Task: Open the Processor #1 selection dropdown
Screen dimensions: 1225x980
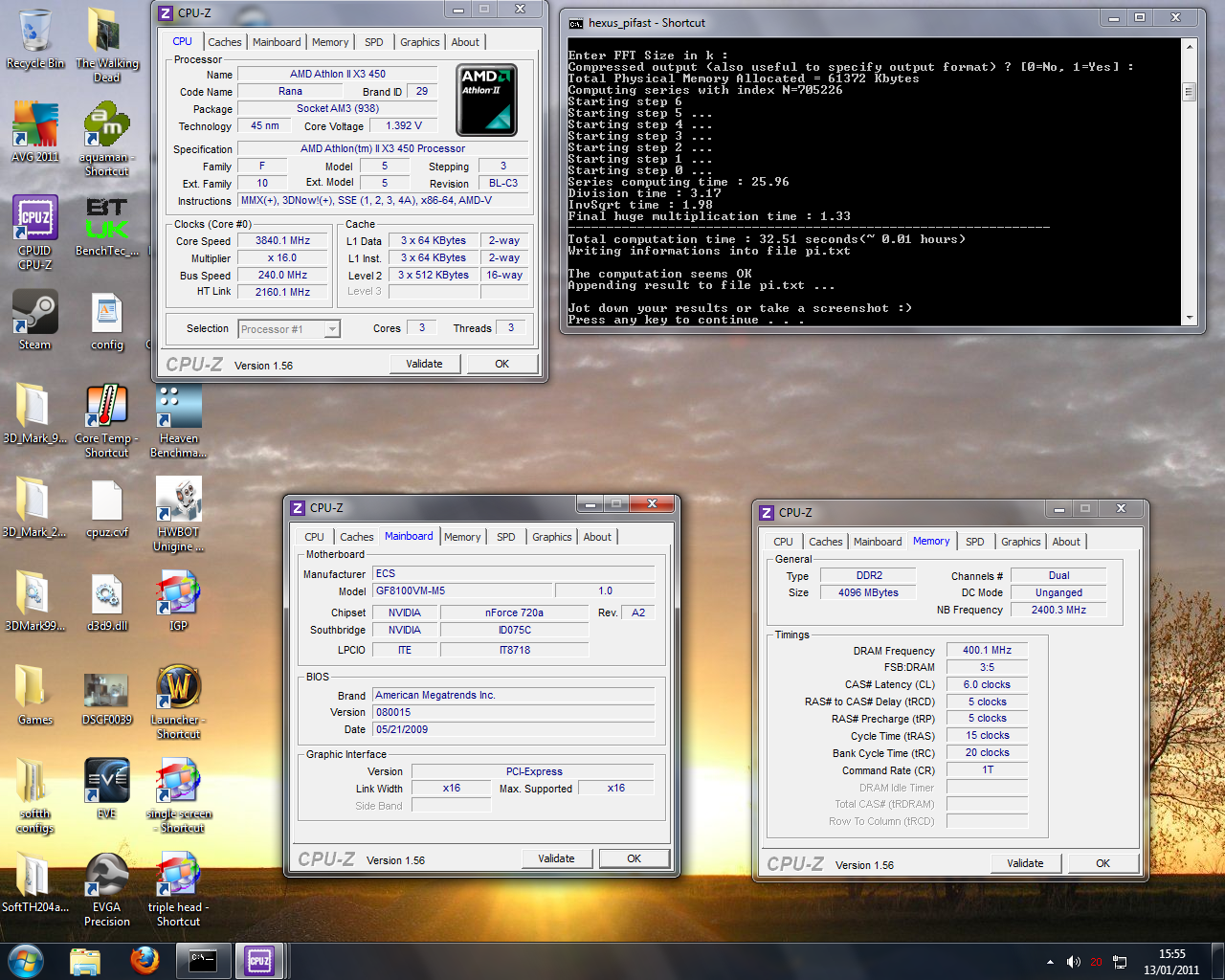Action: pyautogui.click(x=289, y=329)
